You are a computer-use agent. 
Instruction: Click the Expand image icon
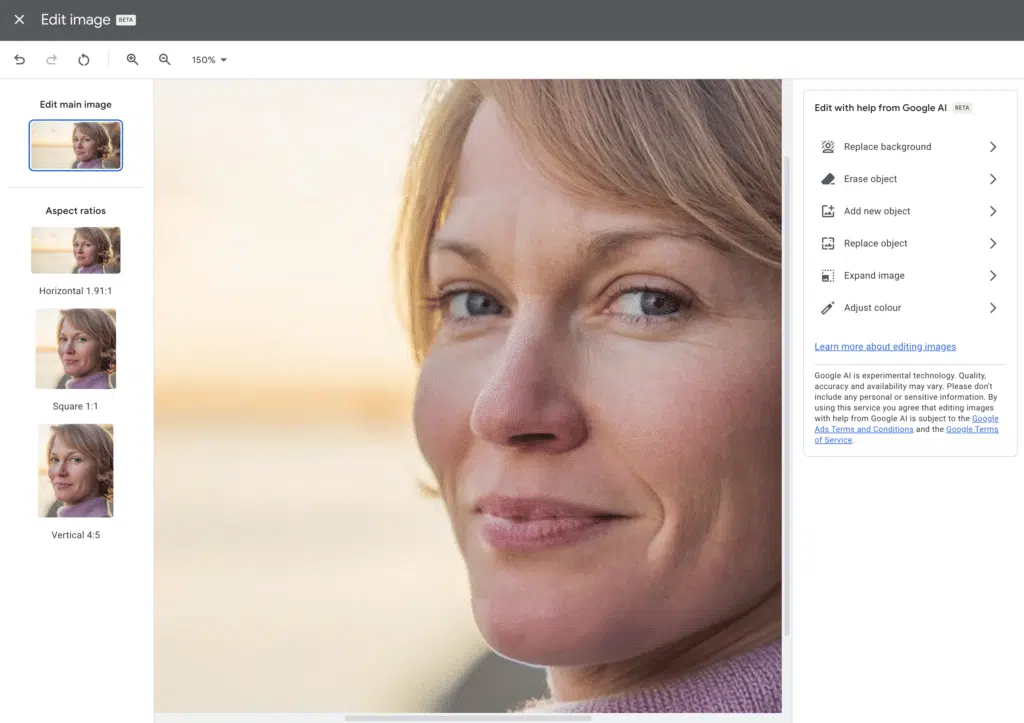(x=827, y=276)
